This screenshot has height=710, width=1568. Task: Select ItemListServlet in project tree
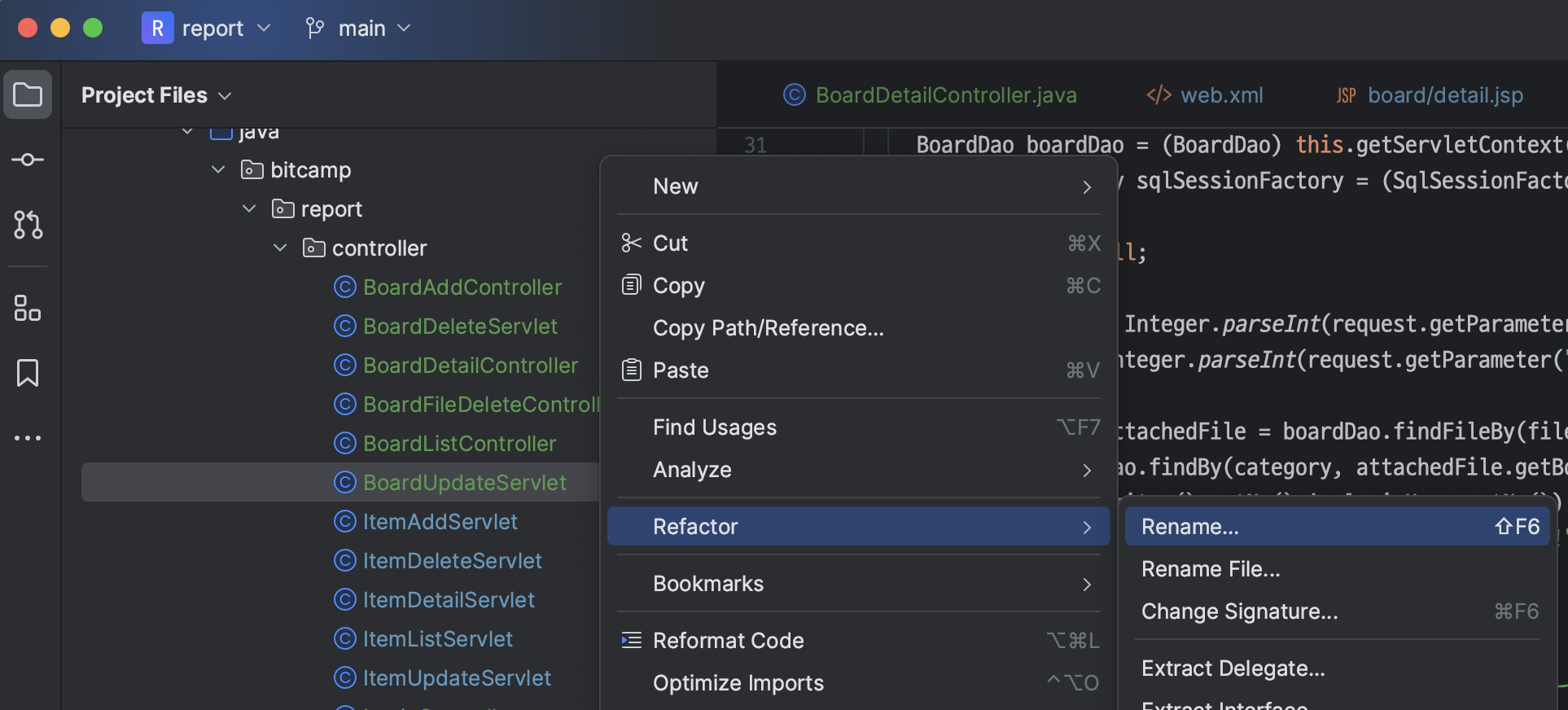[437, 639]
